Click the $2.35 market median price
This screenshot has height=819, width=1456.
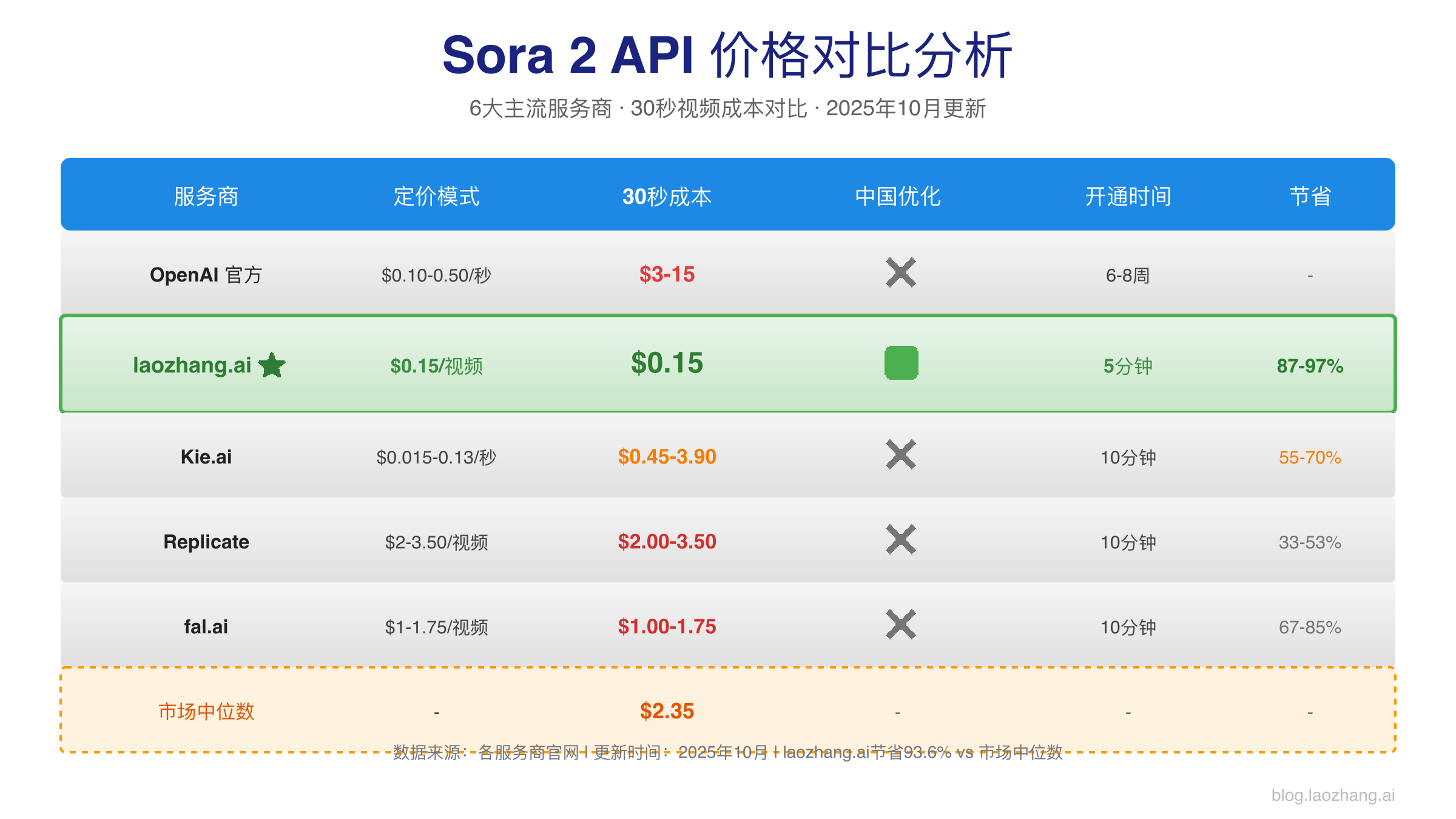tap(667, 711)
